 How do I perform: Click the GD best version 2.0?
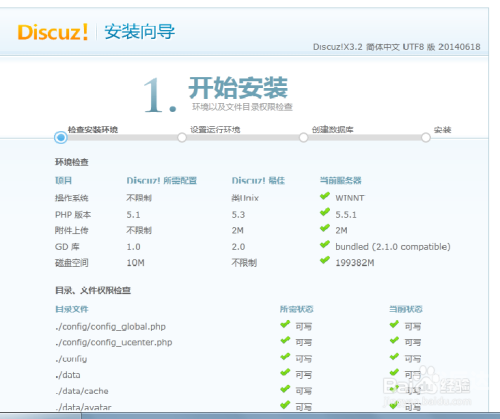pos(238,247)
